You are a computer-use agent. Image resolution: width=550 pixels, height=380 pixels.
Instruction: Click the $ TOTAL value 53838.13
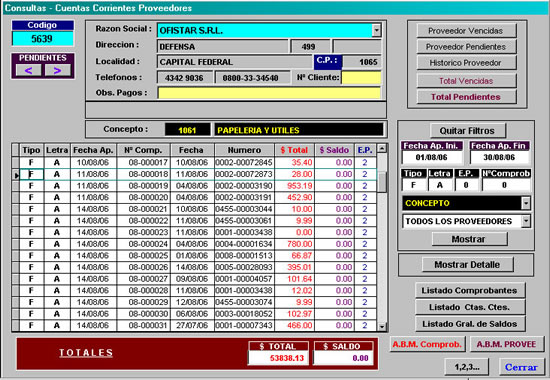[x=279, y=358]
